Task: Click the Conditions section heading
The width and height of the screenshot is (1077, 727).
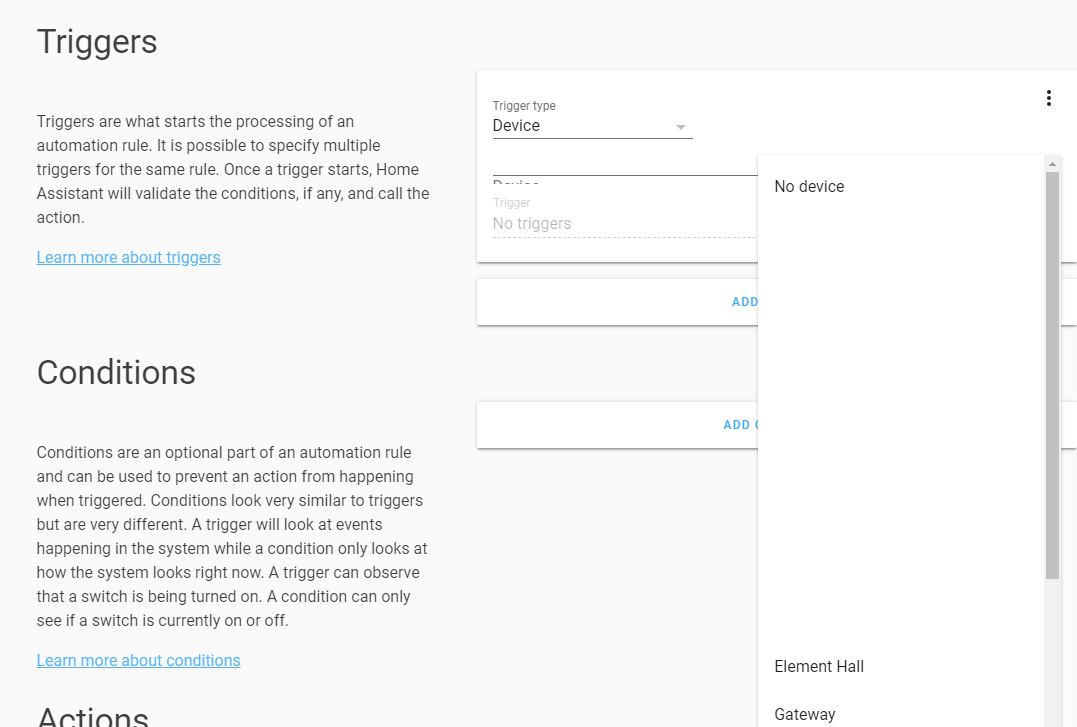Action: pos(116,372)
